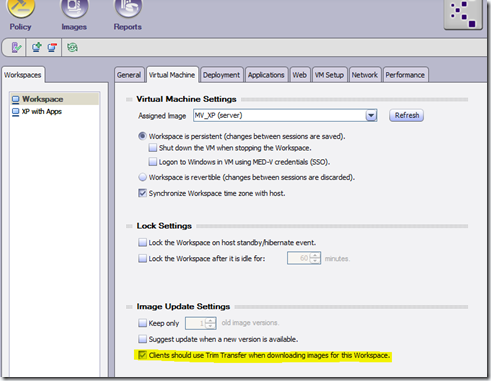Click the Image Update Settings heading
Viewport: 491px width, 381px height.
coord(183,307)
